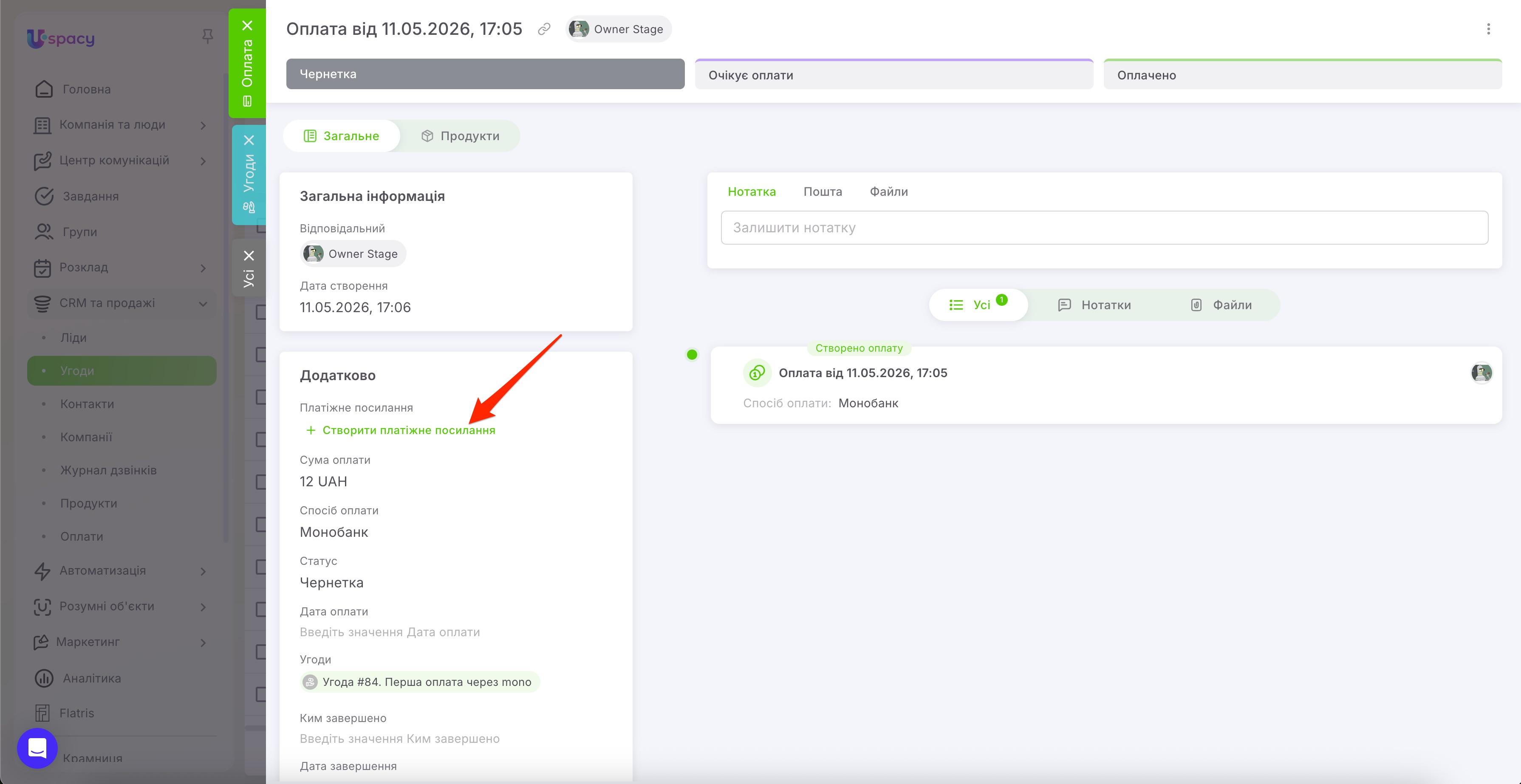The height and width of the screenshot is (784, 1521).
Task: Select the Очікує оплати stage
Action: 894,74
